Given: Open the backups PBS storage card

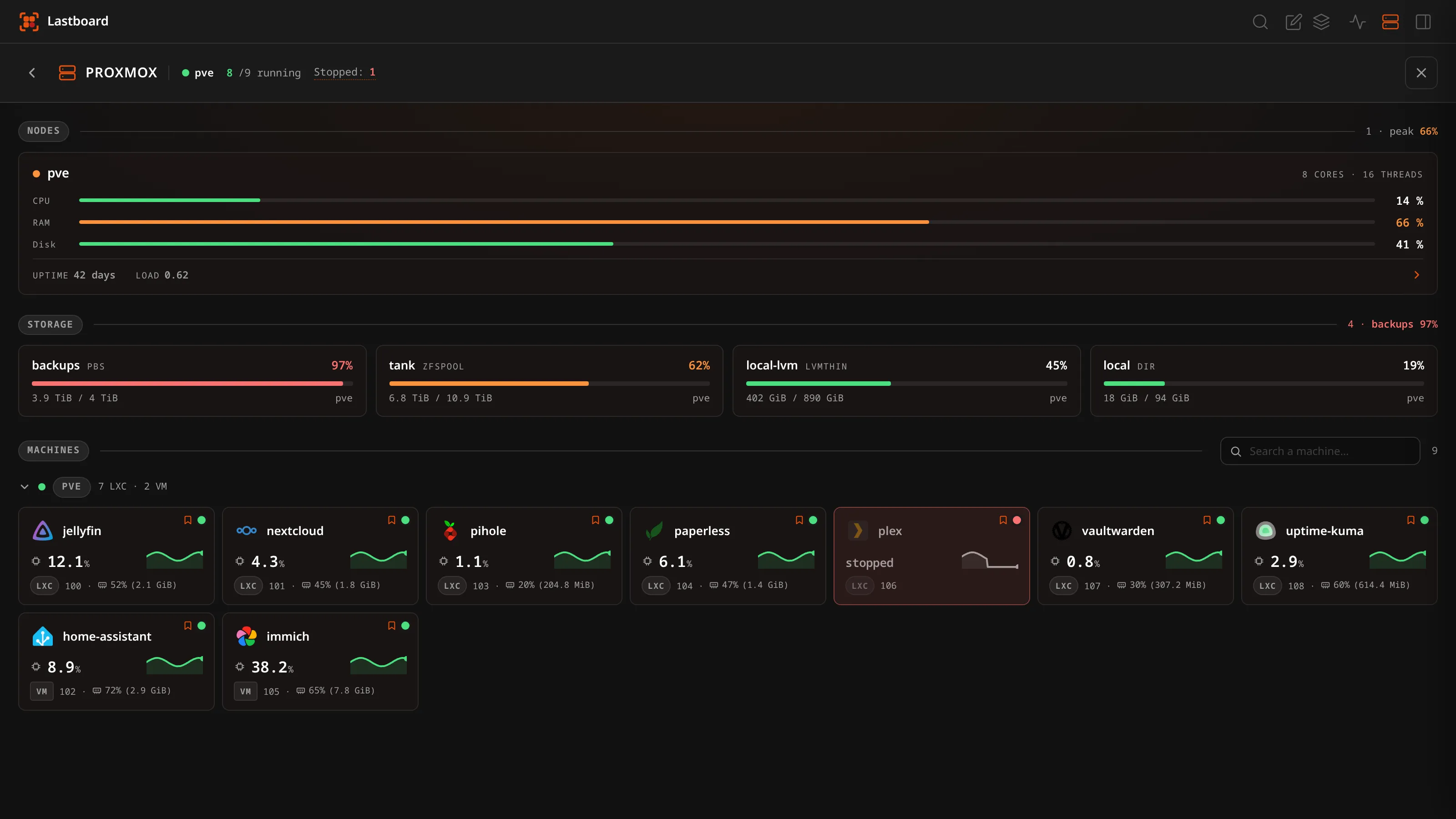Looking at the screenshot, I should coord(192,381).
